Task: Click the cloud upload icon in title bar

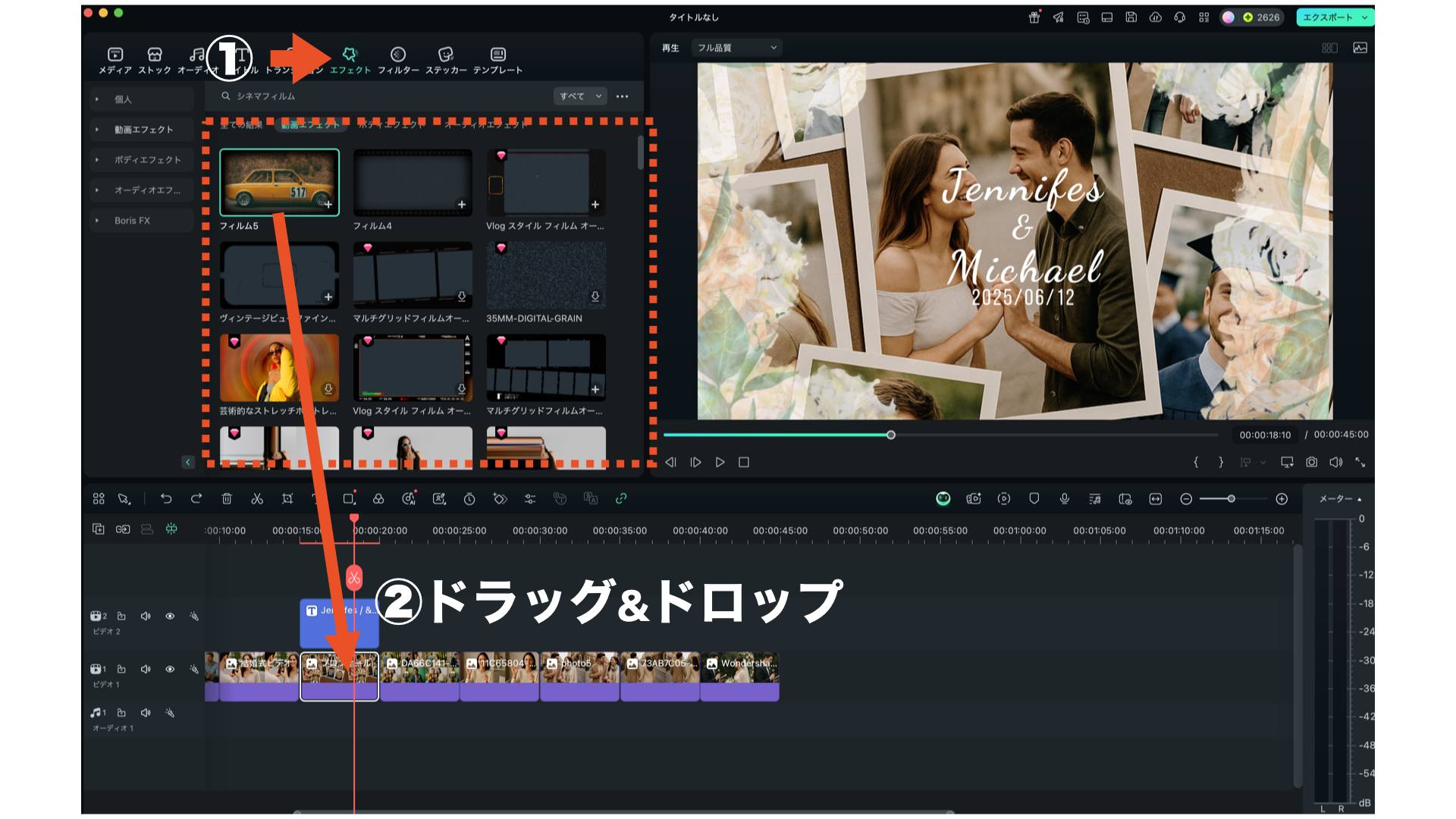Action: pyautogui.click(x=1155, y=17)
